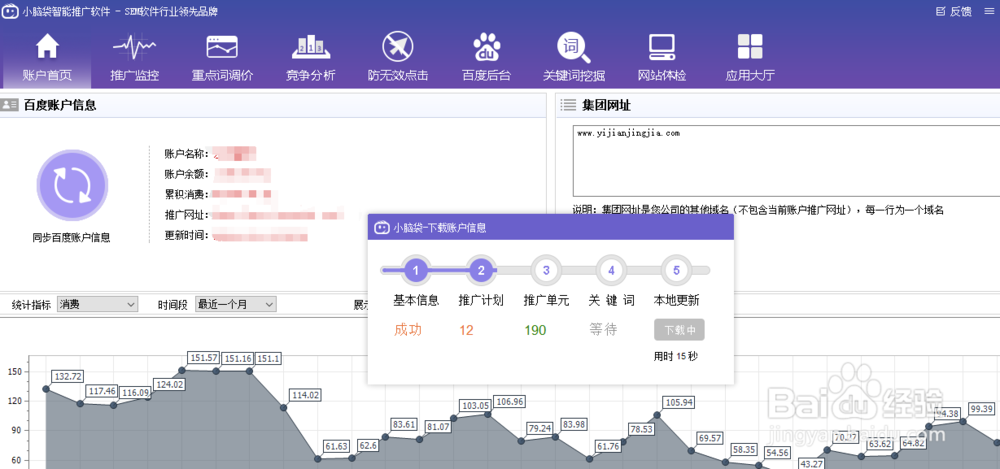
Task: Open 百度后台 paw icon
Action: click(x=487, y=47)
